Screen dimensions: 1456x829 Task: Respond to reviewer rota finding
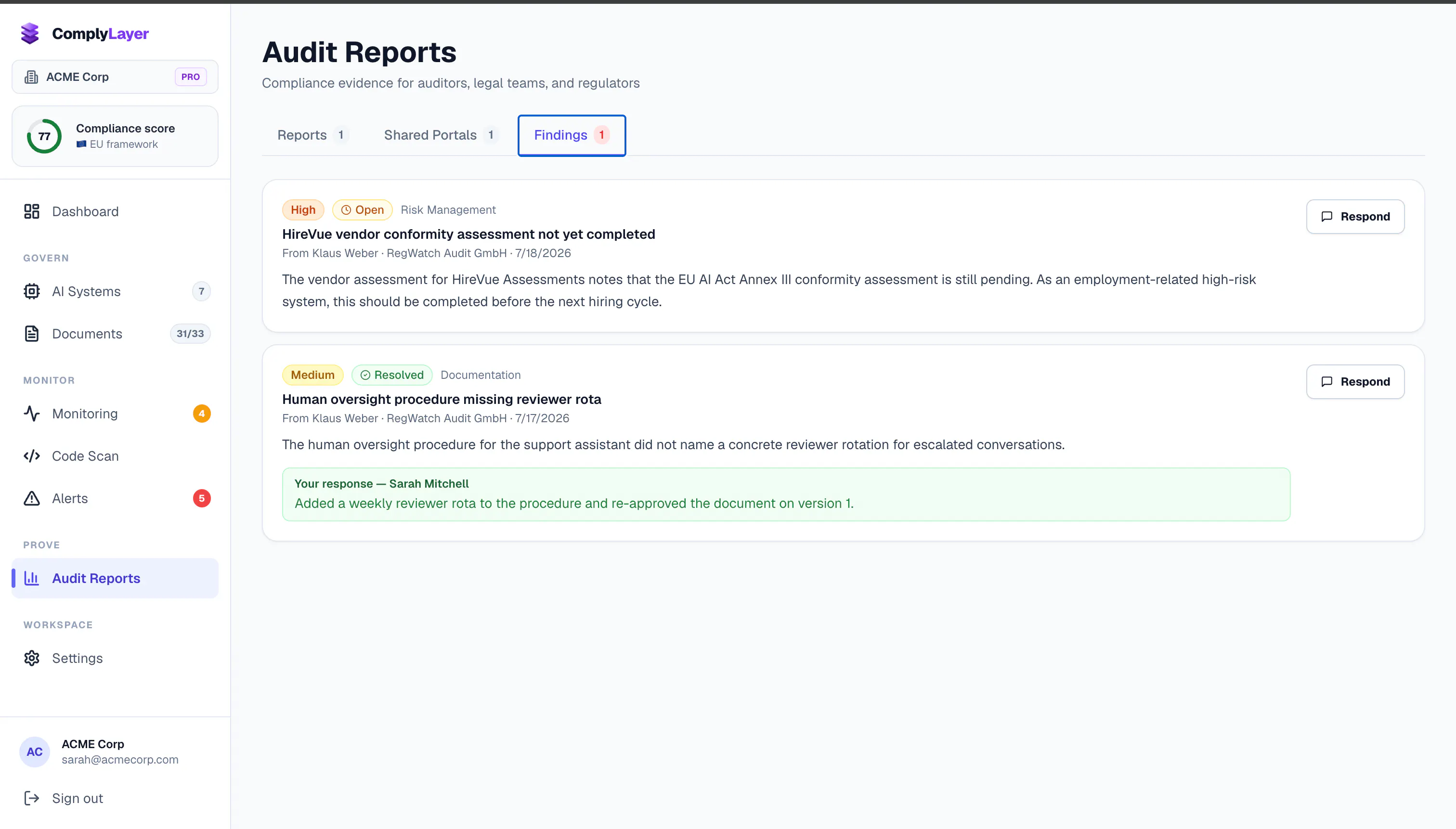pyautogui.click(x=1355, y=381)
